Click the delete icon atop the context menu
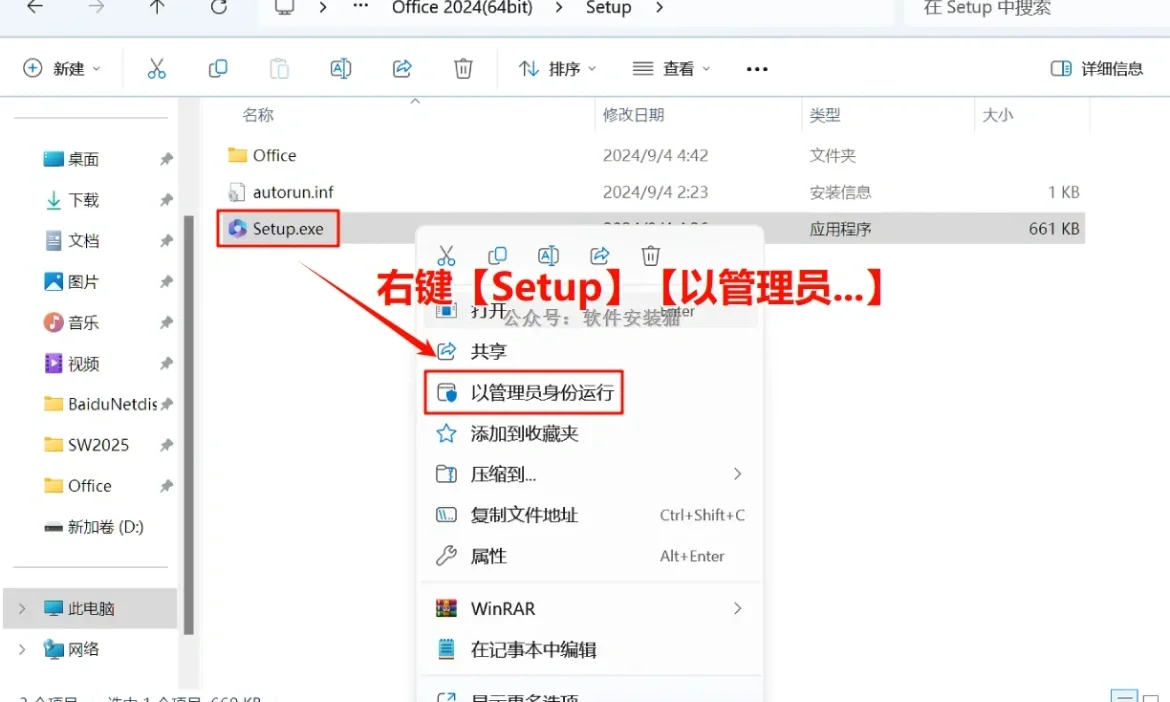The width and height of the screenshot is (1170, 702). [651, 255]
